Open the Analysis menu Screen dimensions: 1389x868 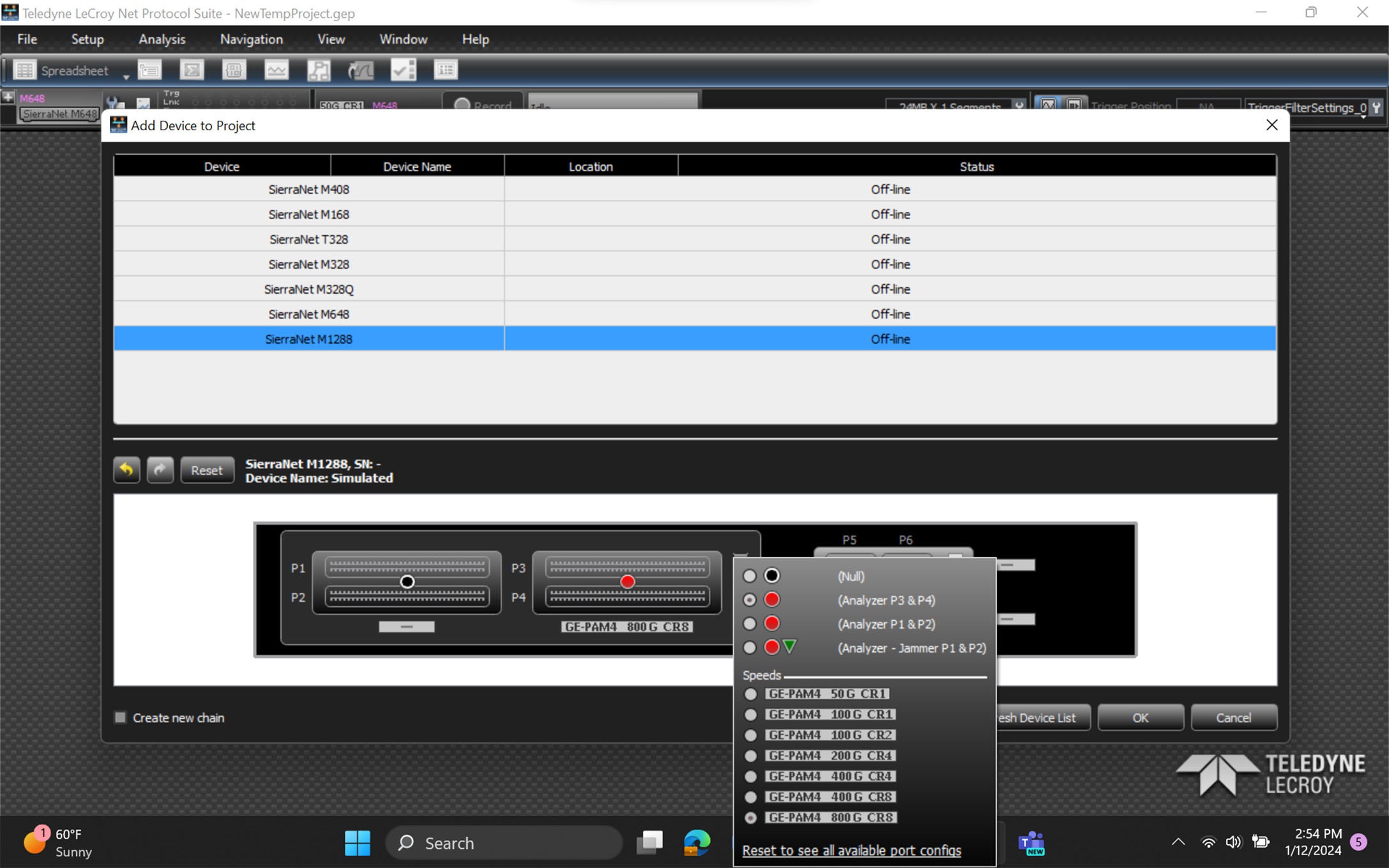pyautogui.click(x=162, y=39)
